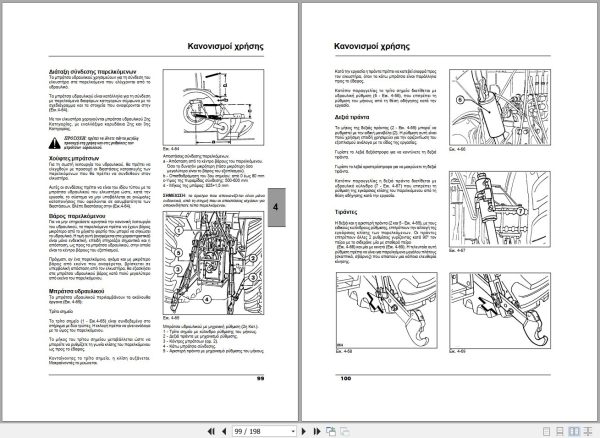This screenshot has height=438, width=600.
Task: Click the heading Δεξιά τιράντα
Action: click(352, 117)
